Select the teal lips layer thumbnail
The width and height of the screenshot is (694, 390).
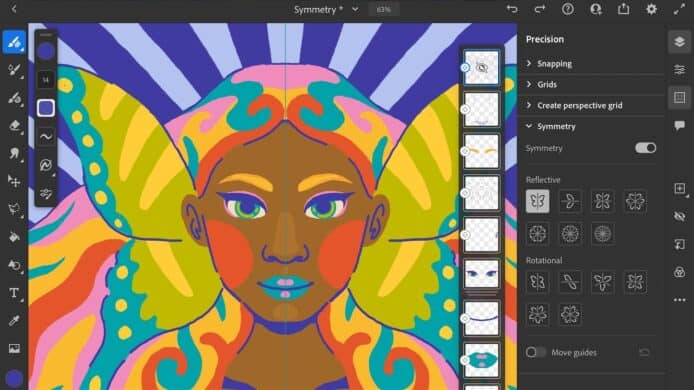point(482,360)
